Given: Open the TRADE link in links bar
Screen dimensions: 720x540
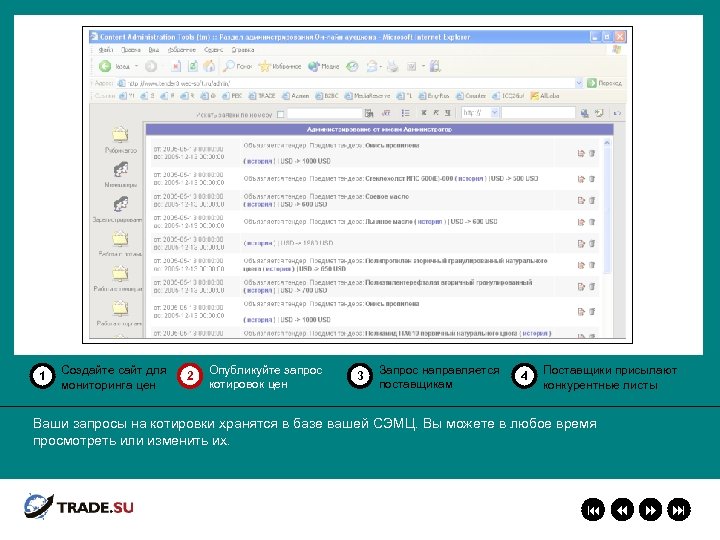Looking at the screenshot, I should [262, 96].
